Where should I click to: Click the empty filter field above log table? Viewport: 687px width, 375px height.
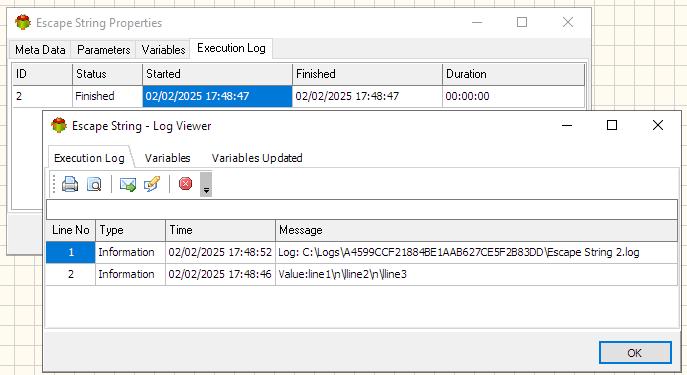click(x=362, y=210)
